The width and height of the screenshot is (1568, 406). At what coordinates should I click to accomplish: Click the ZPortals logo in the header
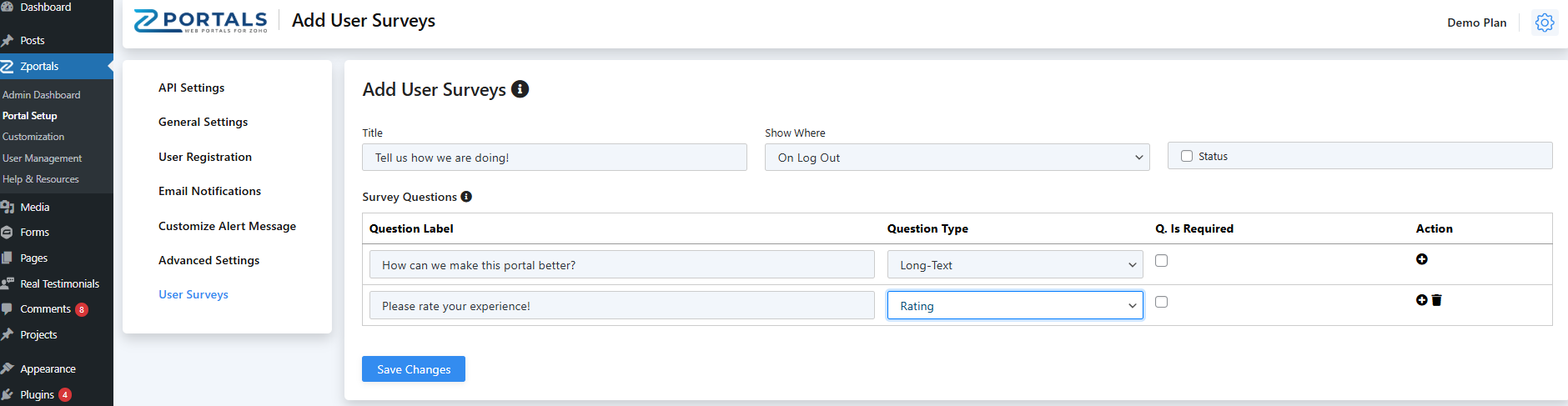201,21
